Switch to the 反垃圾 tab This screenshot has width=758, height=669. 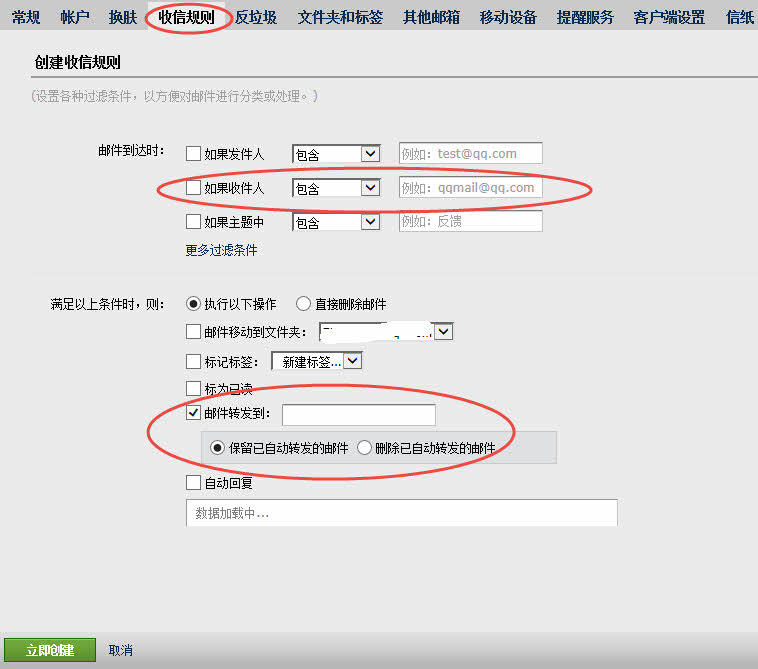[x=256, y=17]
